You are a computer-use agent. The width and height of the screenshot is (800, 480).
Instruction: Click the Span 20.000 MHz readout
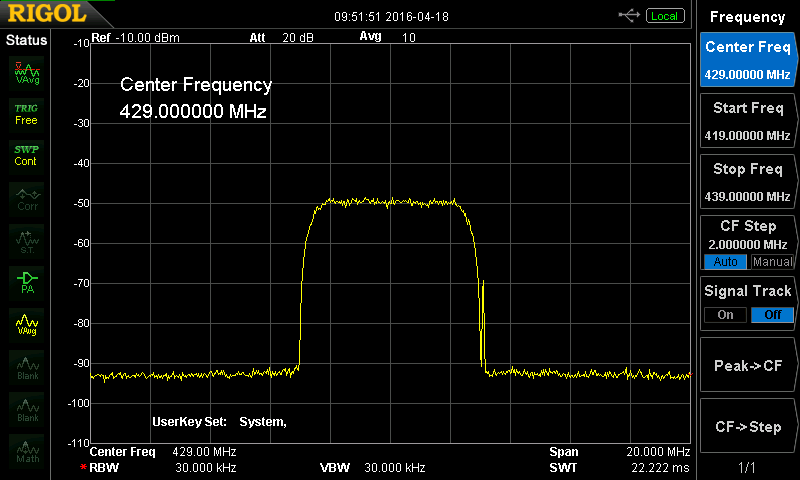pyautogui.click(x=619, y=451)
